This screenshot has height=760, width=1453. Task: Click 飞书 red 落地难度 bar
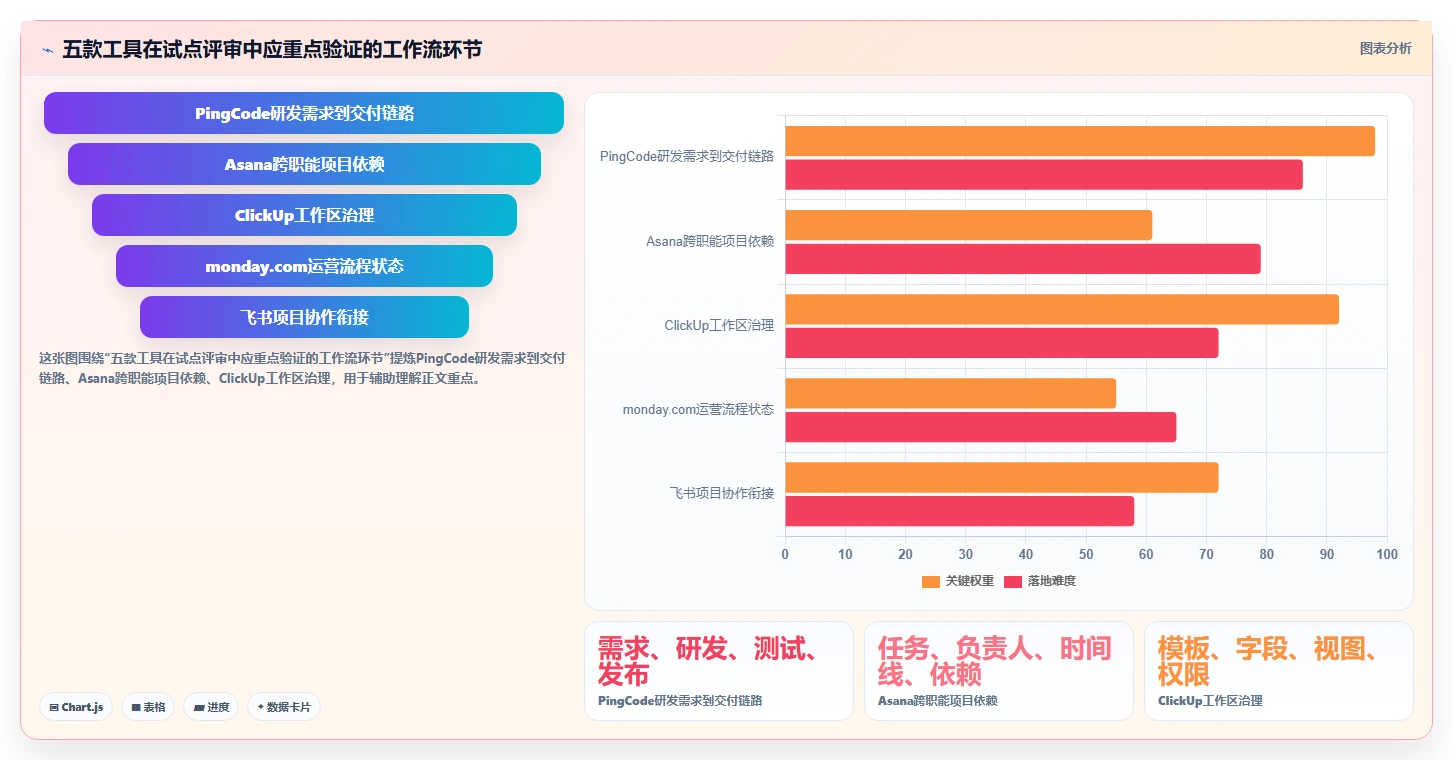[960, 511]
